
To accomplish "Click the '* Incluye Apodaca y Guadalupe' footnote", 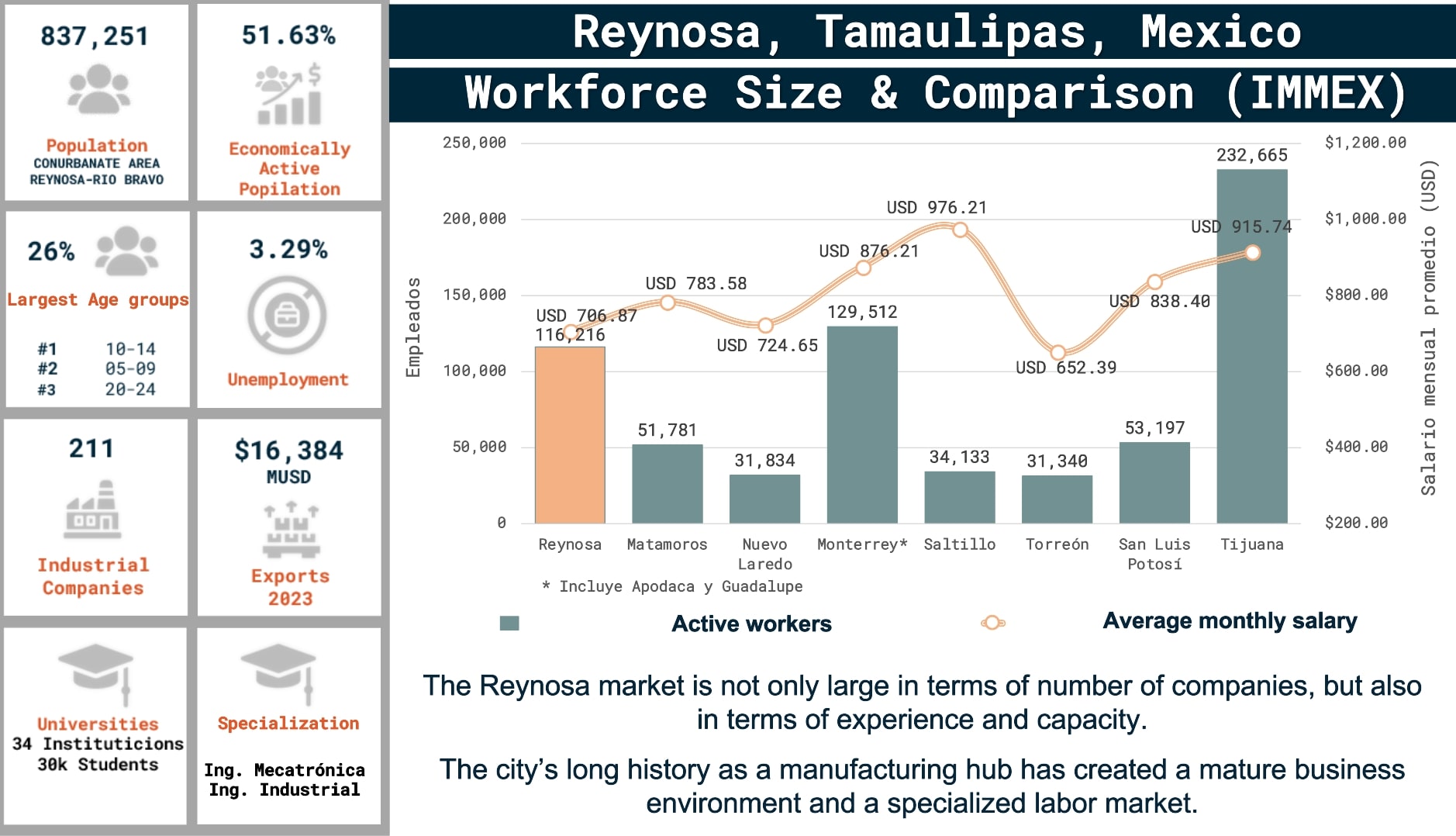I will click(672, 586).
